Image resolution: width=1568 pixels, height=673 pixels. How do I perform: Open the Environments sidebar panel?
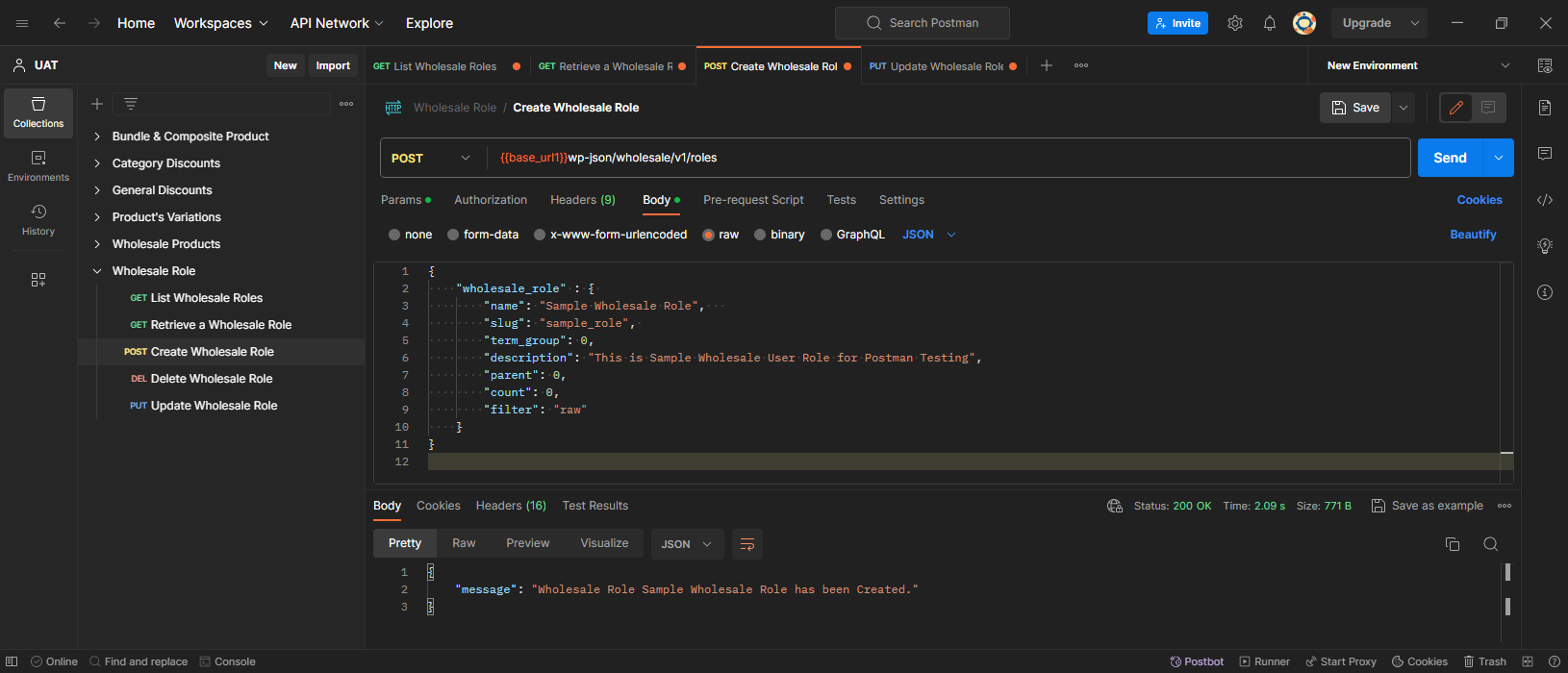(38, 166)
